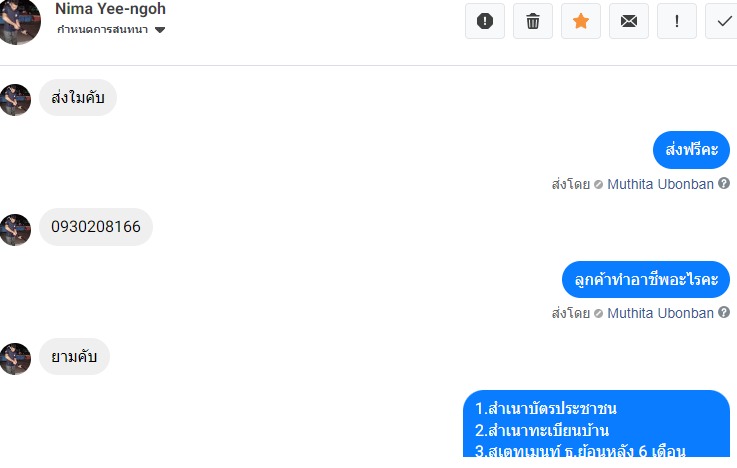Mark conversation done with checkmark icon

click(x=723, y=21)
